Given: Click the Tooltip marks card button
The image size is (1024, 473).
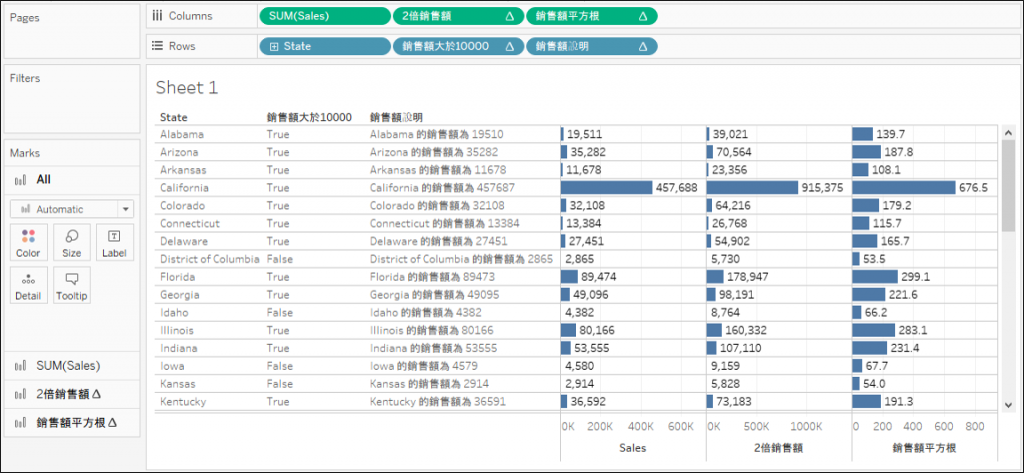Looking at the screenshot, I should point(72,285).
